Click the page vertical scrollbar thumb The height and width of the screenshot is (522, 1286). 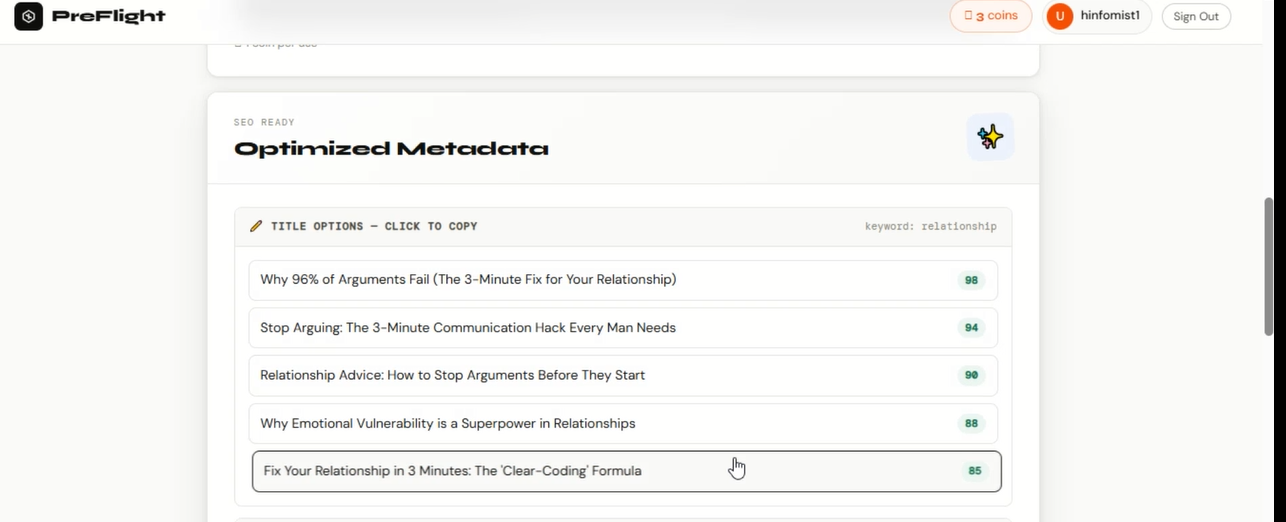pyautogui.click(x=1269, y=265)
